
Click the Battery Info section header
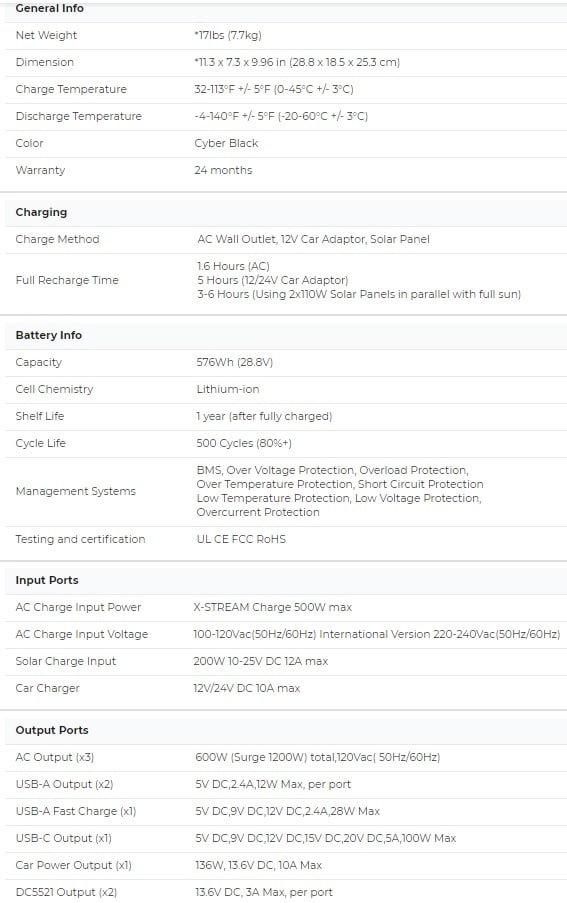[49, 335]
